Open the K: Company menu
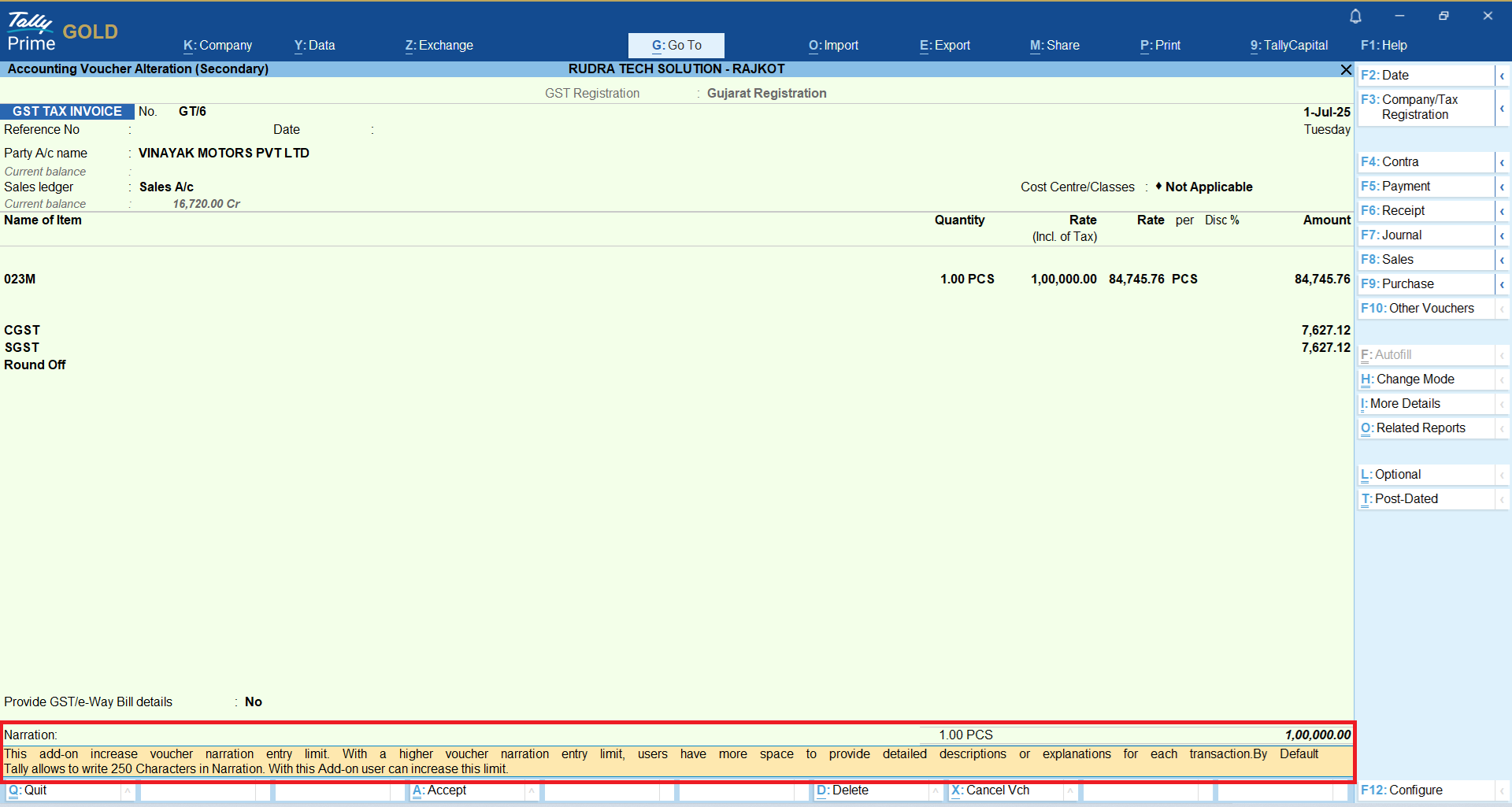The width and height of the screenshot is (1512, 807). tap(217, 46)
